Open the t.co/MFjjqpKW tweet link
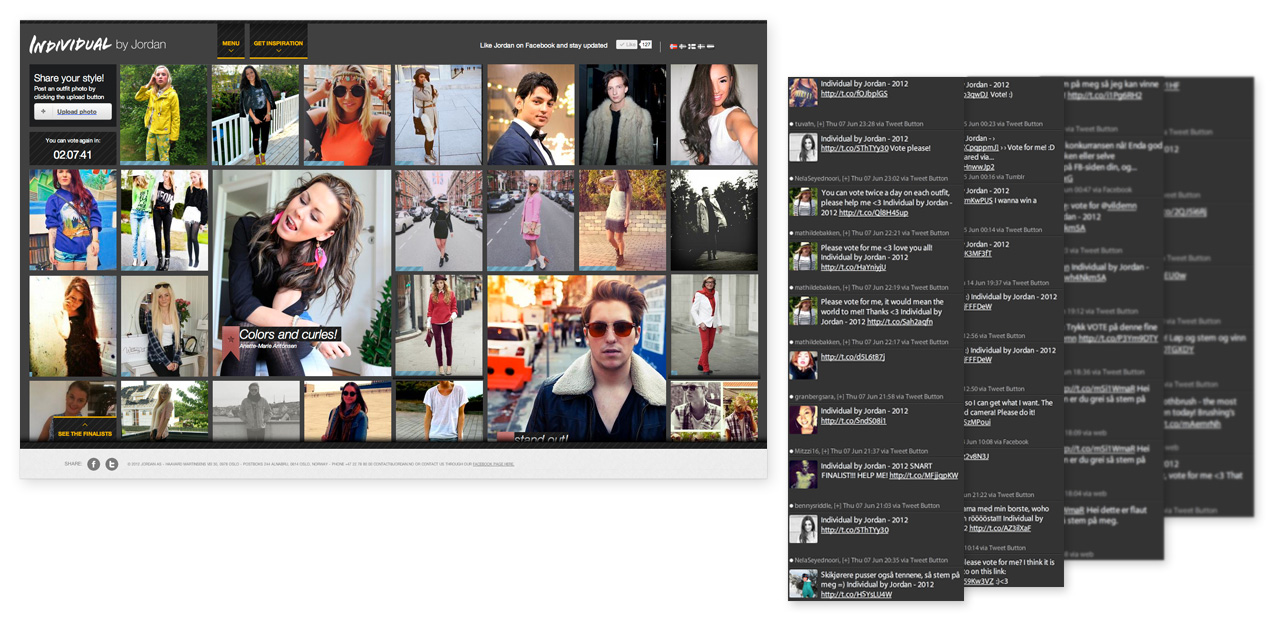 pyautogui.click(x=923, y=475)
